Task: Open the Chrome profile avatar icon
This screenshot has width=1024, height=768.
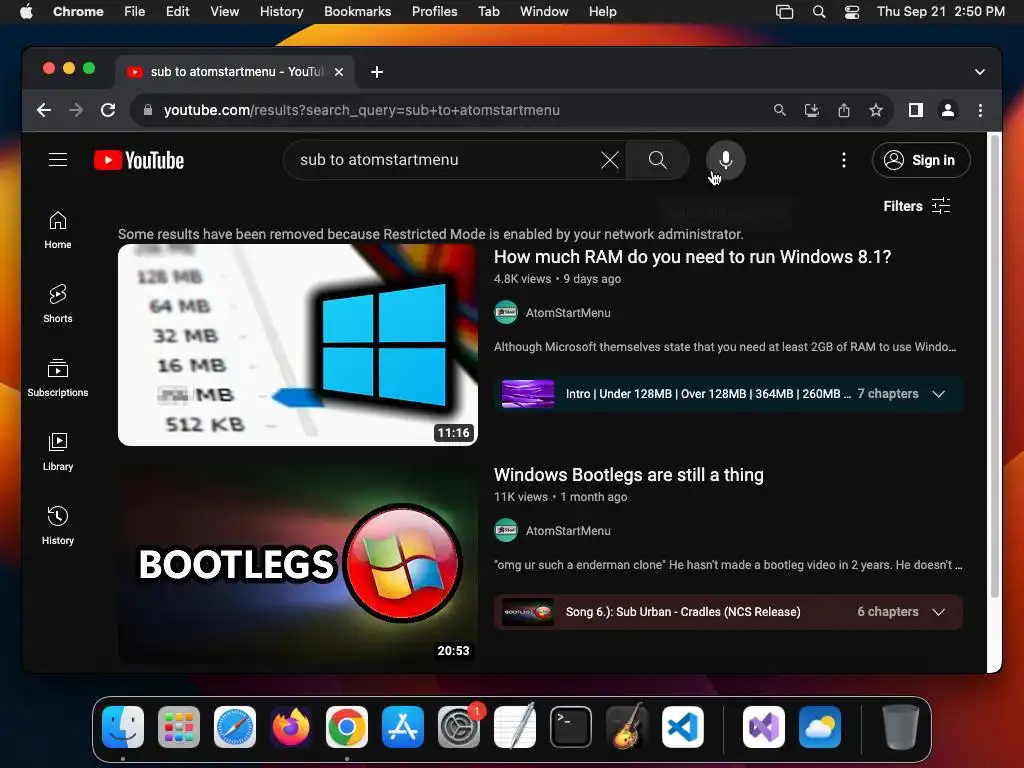Action: coord(948,110)
